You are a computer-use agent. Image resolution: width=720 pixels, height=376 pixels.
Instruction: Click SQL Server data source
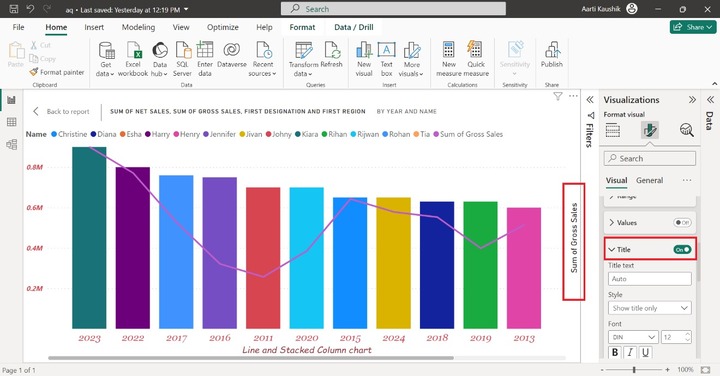click(x=182, y=59)
